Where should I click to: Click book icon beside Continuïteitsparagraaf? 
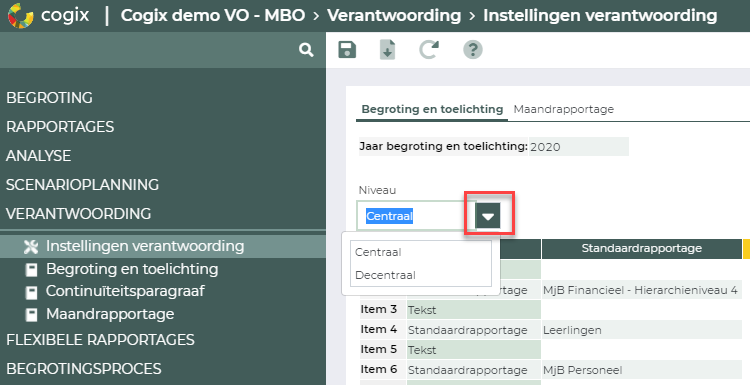pos(31,292)
